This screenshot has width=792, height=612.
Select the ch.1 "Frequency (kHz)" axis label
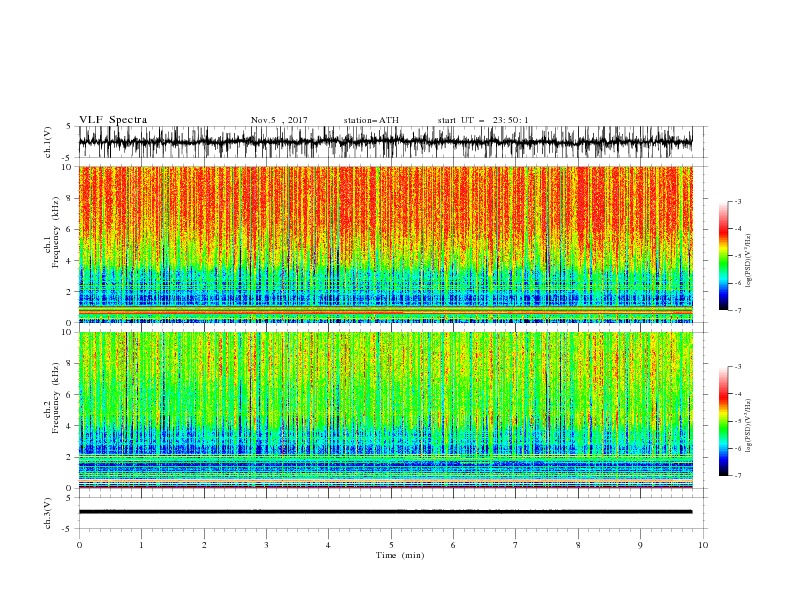[x=55, y=233]
